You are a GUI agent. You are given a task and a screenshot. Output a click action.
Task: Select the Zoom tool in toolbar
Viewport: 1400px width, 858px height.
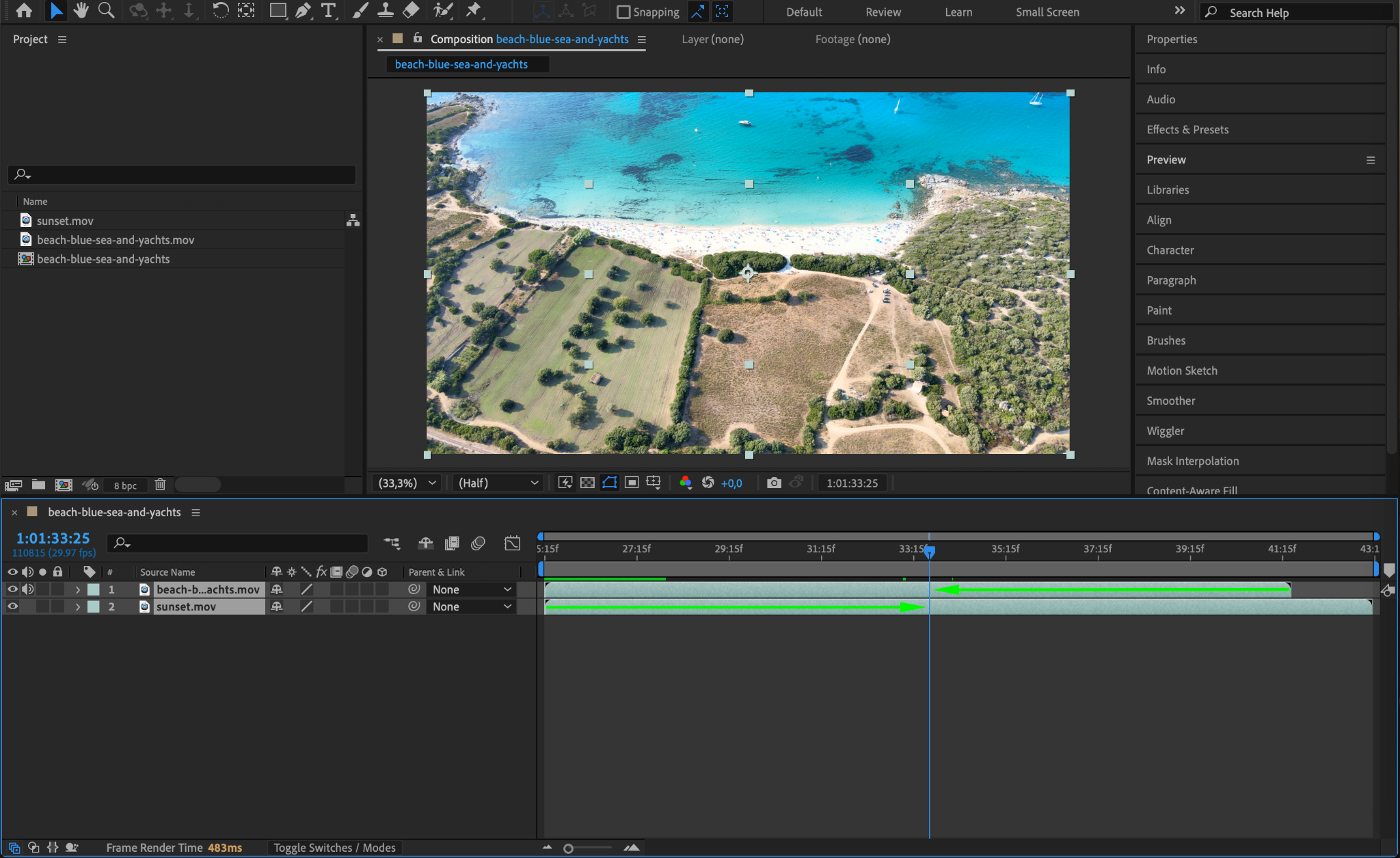click(x=106, y=10)
